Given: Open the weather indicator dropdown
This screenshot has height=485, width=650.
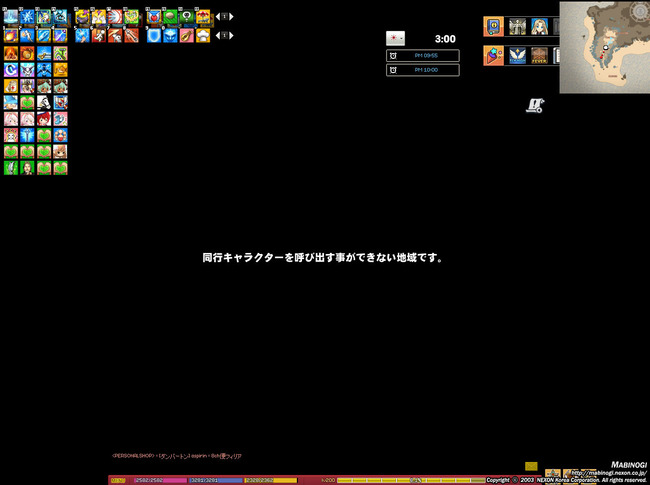Looking at the screenshot, I should 395,38.
